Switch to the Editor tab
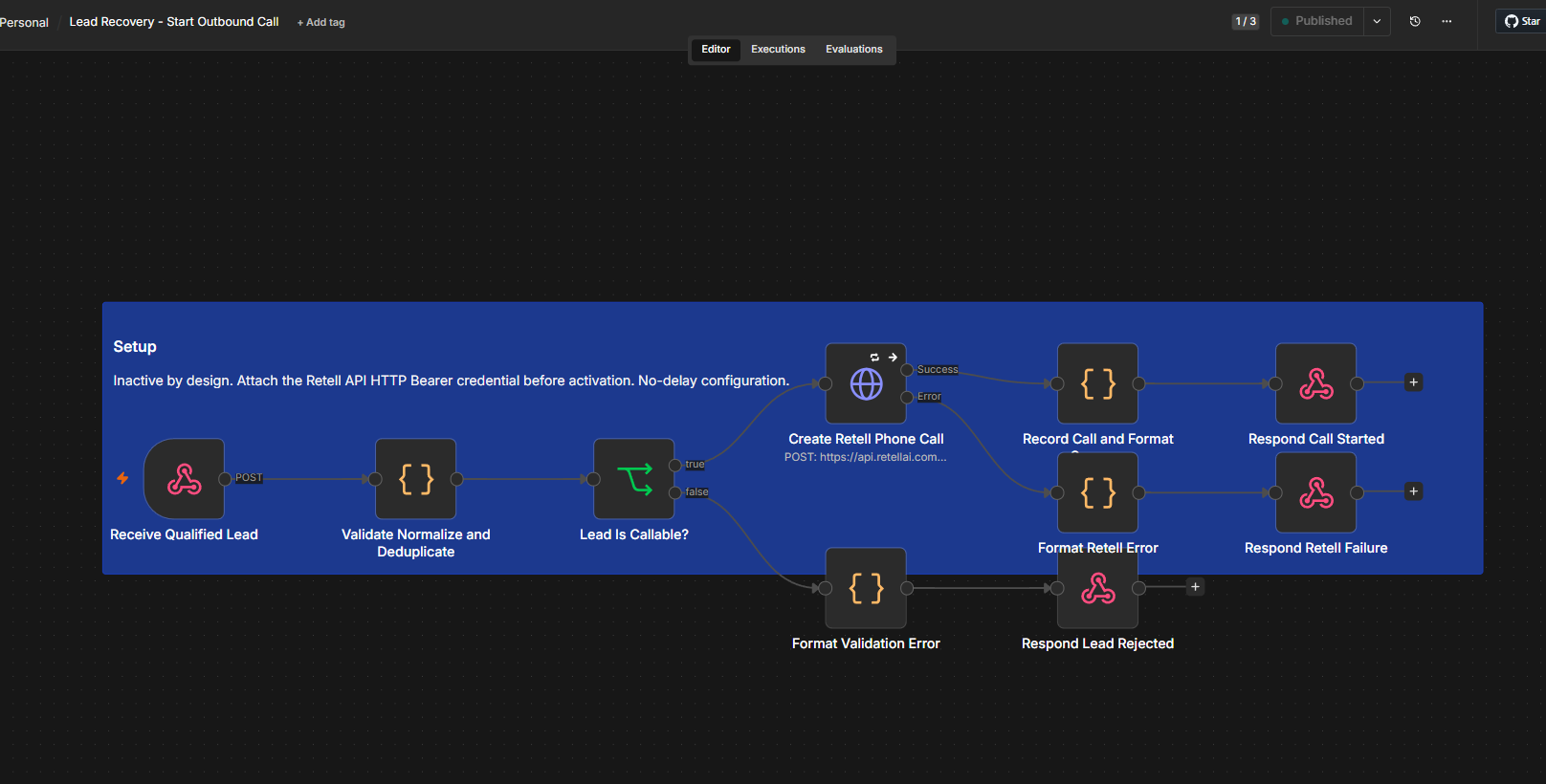Viewport: 1546px width, 784px height. tap(716, 49)
